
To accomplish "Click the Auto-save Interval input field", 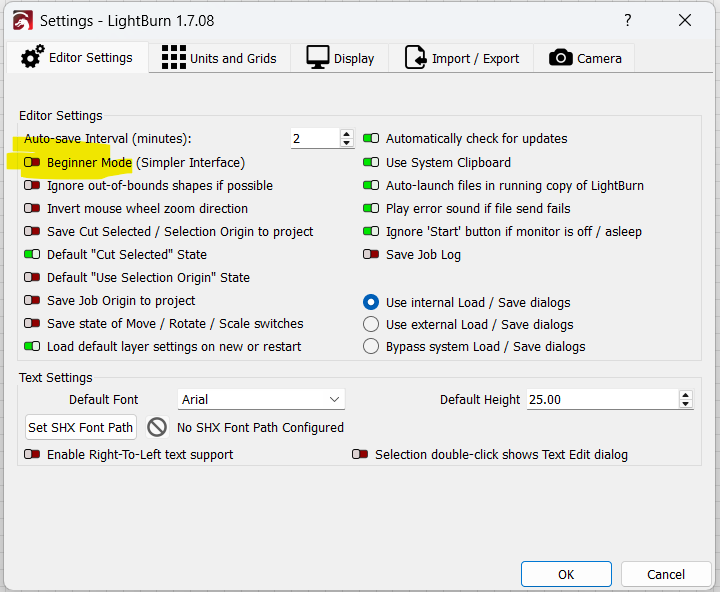I will [x=316, y=138].
